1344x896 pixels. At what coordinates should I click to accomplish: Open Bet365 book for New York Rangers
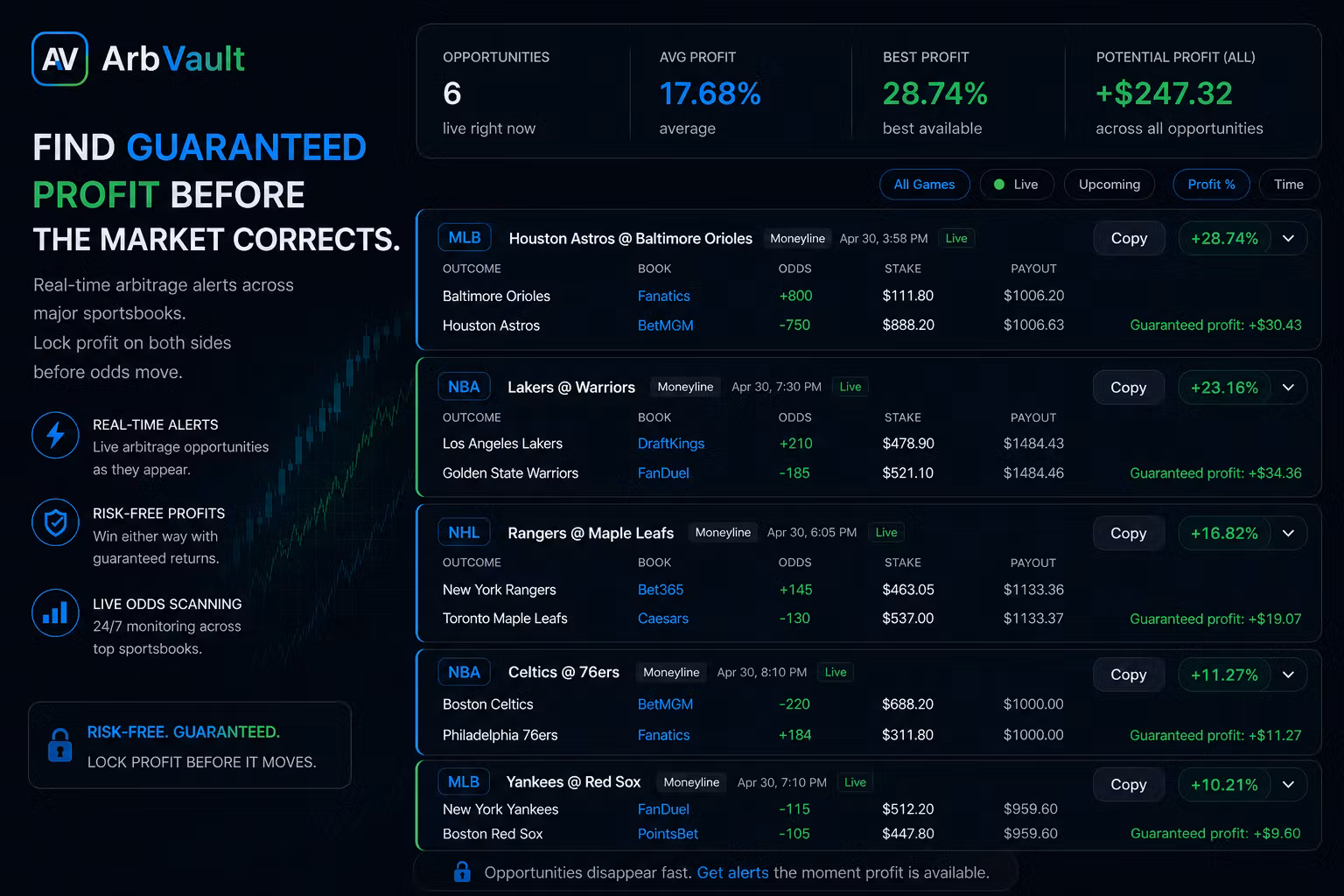click(661, 590)
